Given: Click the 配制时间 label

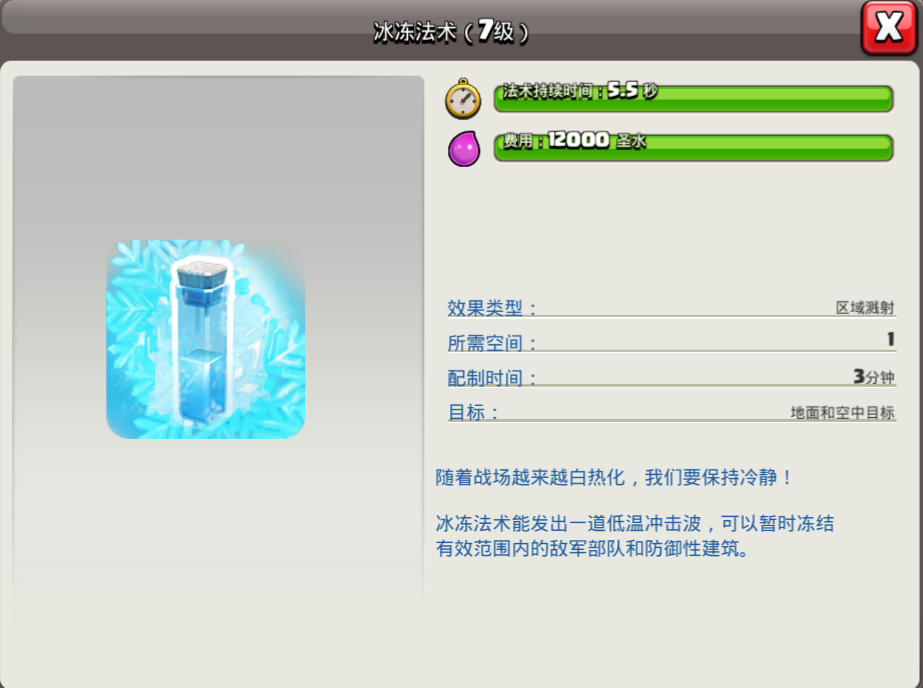Looking at the screenshot, I should (x=492, y=378).
